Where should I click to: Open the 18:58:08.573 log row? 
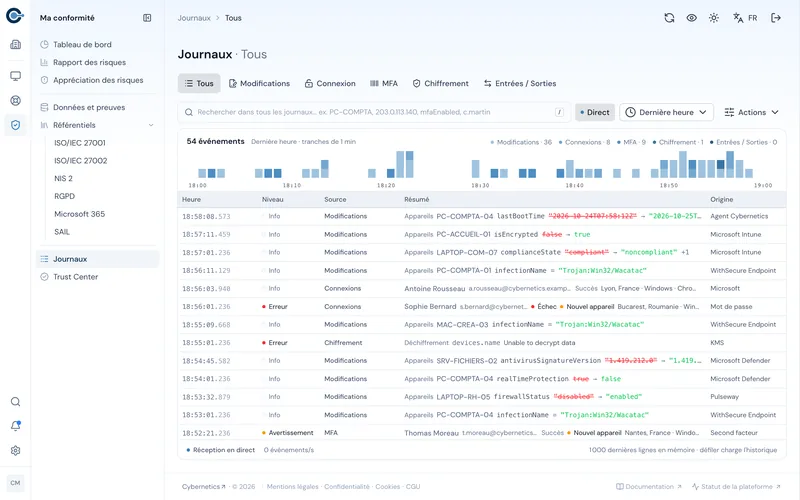pos(482,216)
